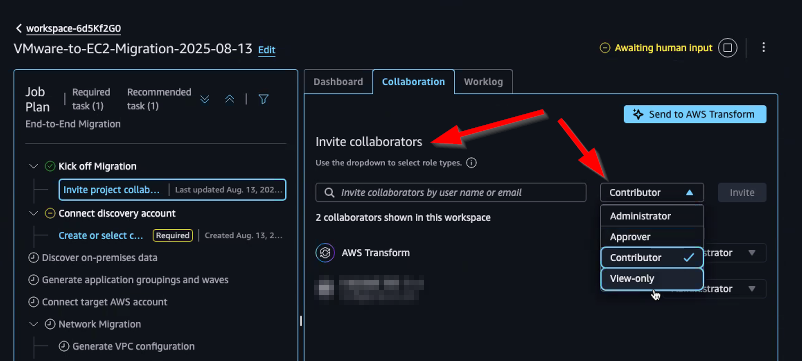Choose Contributor option in role list
This screenshot has height=361, width=802.
click(652, 258)
